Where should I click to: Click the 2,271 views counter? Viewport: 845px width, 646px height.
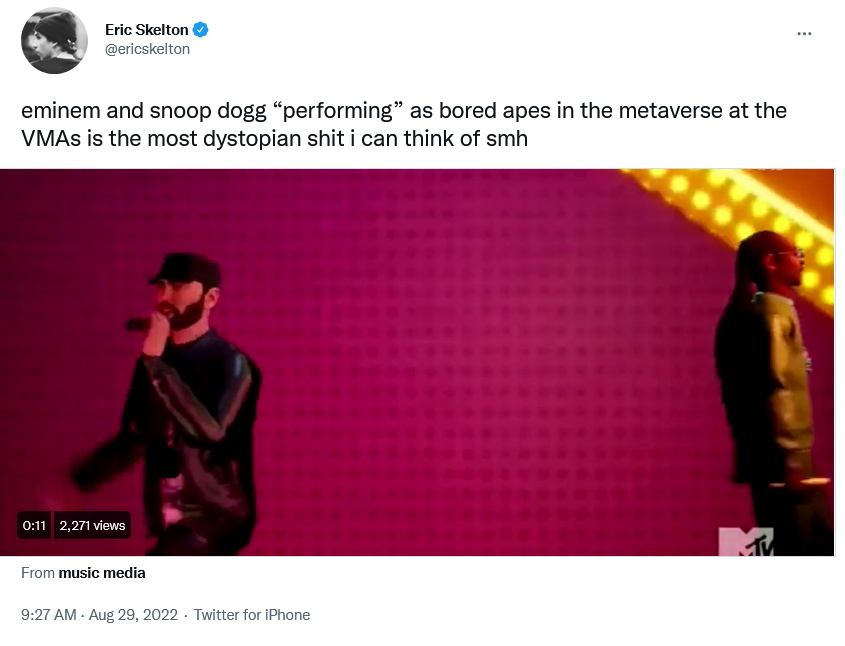point(92,525)
